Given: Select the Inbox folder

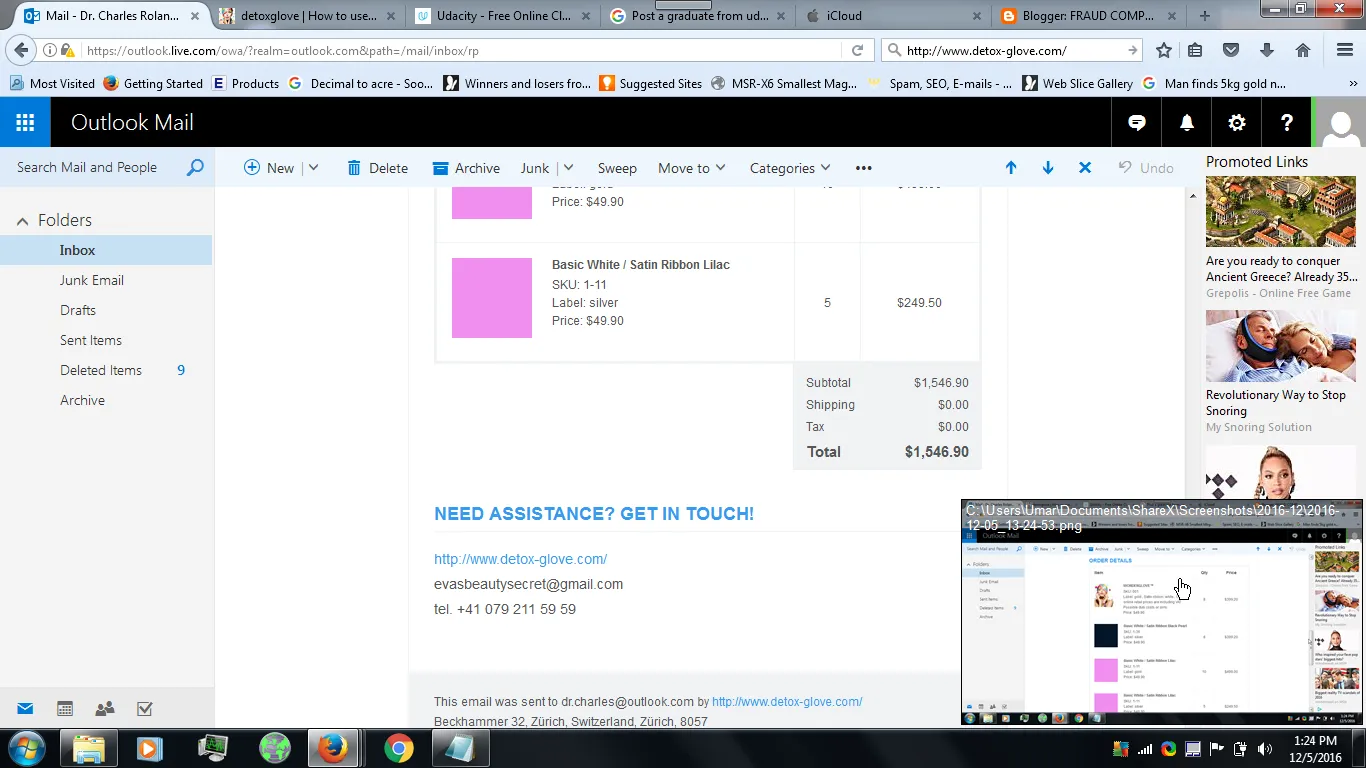Looking at the screenshot, I should tap(106, 250).
